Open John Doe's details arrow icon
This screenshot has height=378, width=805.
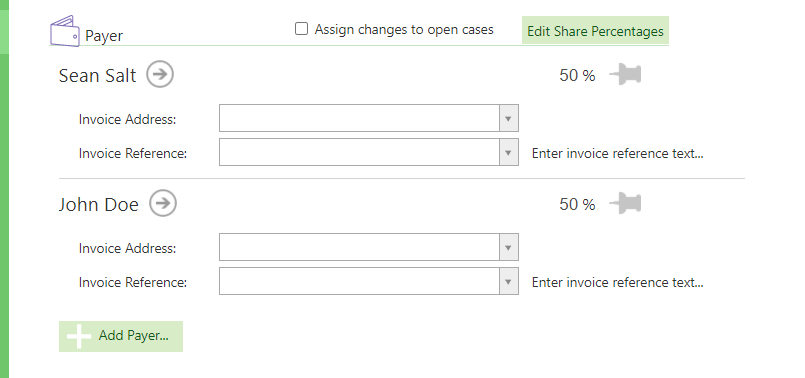pyautogui.click(x=163, y=203)
